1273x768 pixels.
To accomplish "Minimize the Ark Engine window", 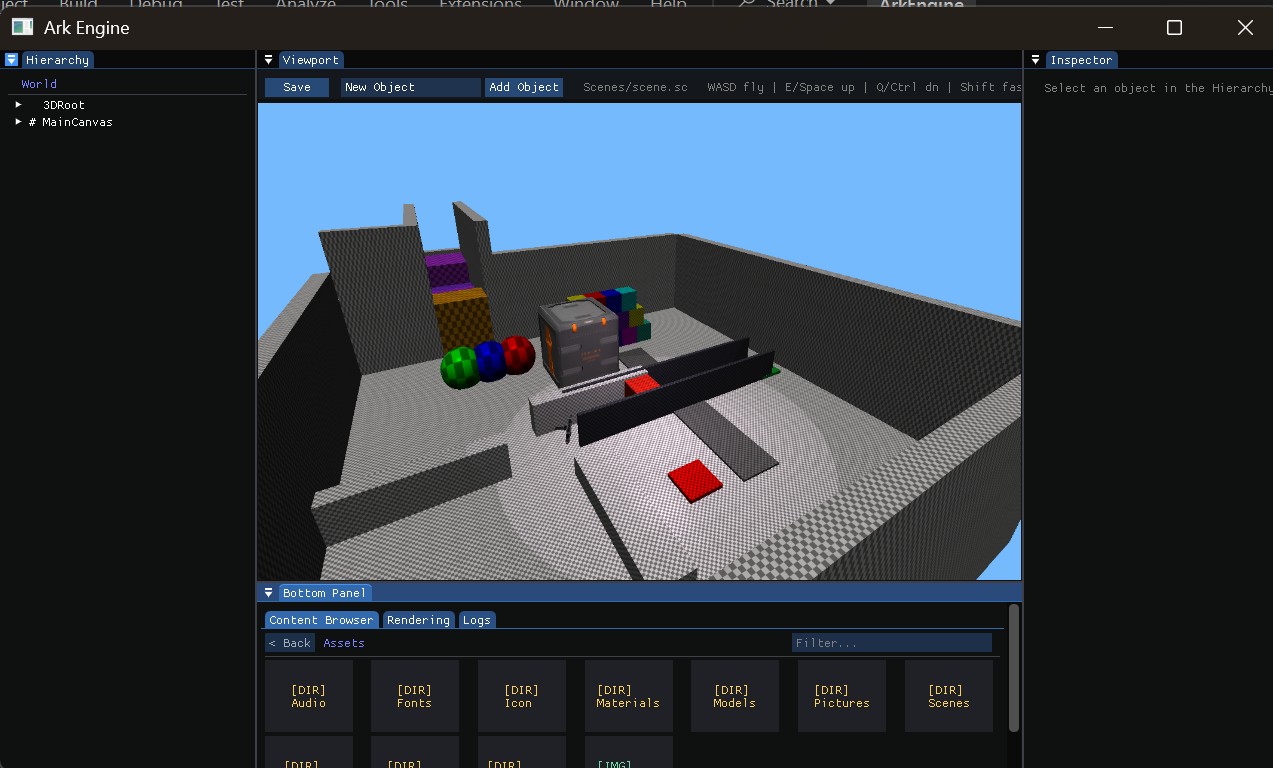I will click(x=1105, y=28).
